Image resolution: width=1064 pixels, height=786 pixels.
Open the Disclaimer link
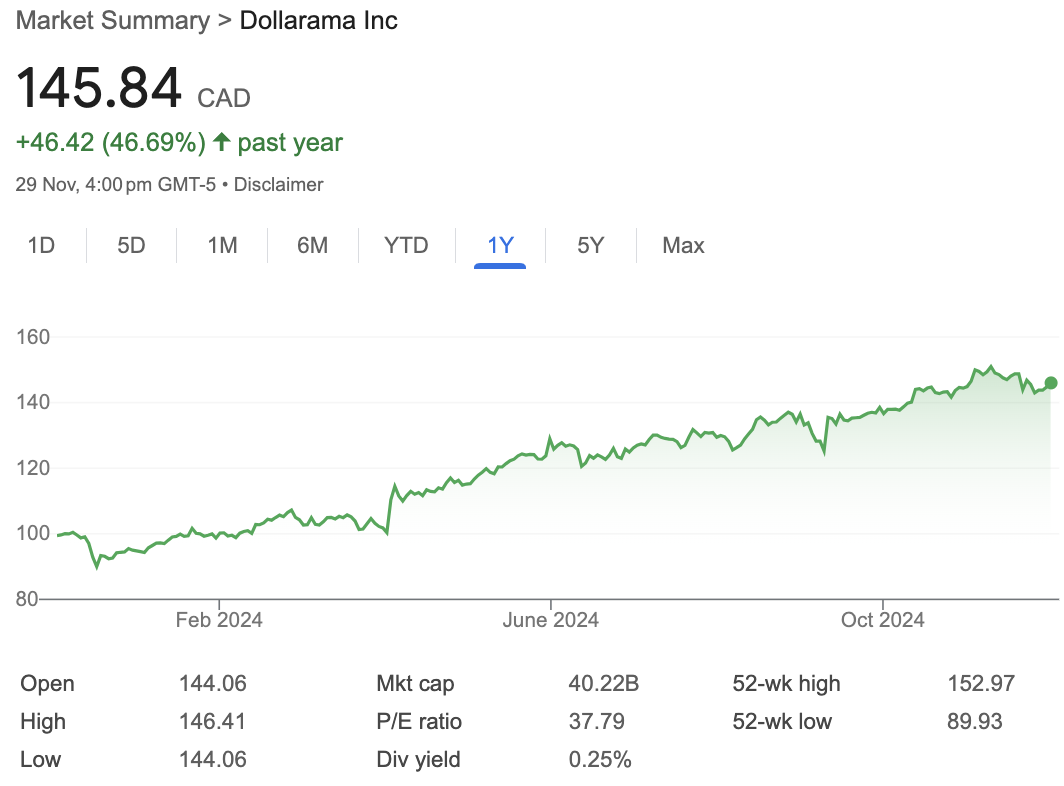tap(279, 184)
